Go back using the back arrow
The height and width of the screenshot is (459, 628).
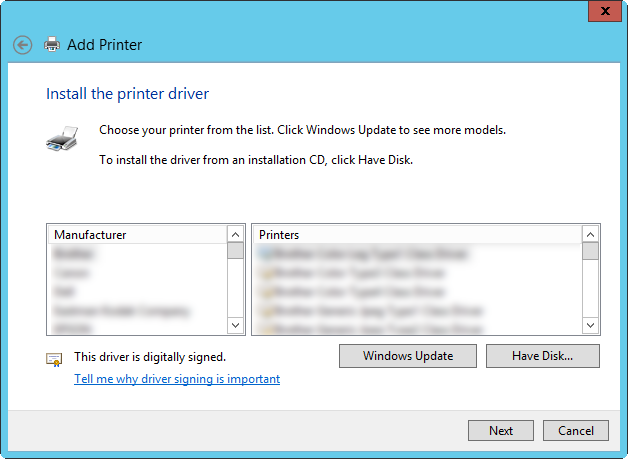tap(22, 45)
